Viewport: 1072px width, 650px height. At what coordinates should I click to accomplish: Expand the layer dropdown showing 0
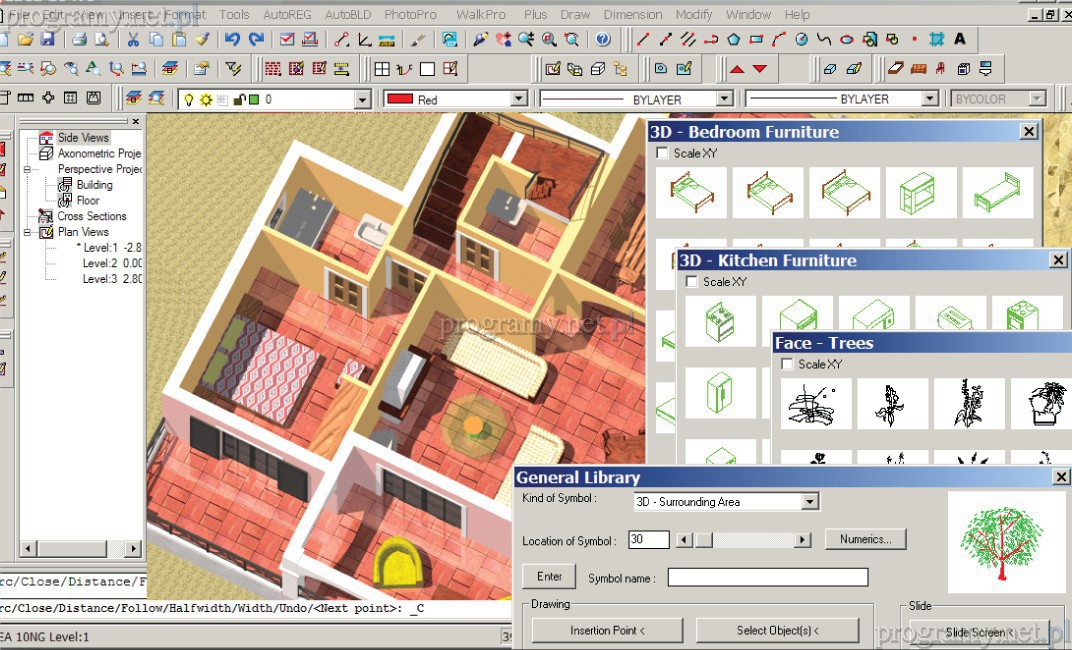coord(362,99)
